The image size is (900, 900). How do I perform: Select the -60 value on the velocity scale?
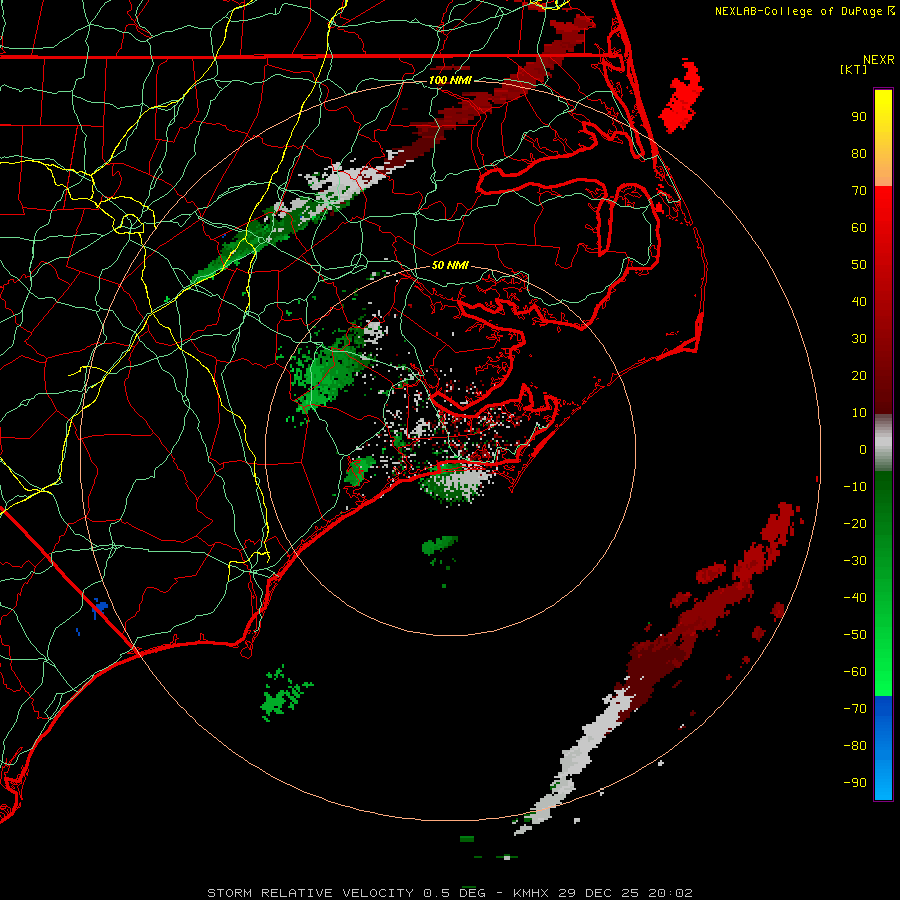[x=855, y=672]
